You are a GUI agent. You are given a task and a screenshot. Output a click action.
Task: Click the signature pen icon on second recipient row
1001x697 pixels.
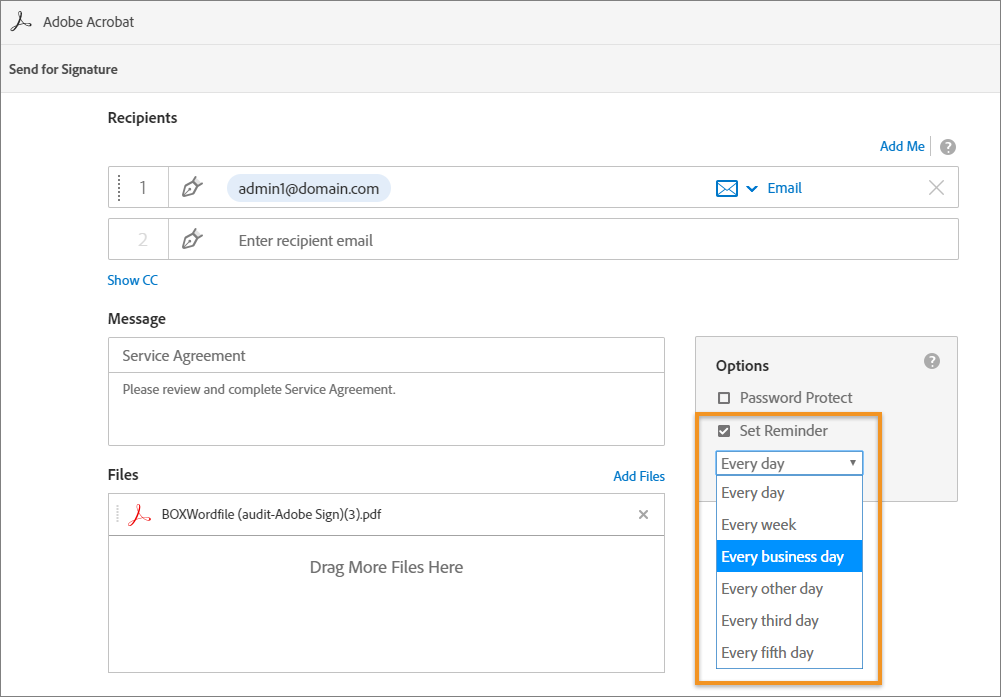coord(192,239)
